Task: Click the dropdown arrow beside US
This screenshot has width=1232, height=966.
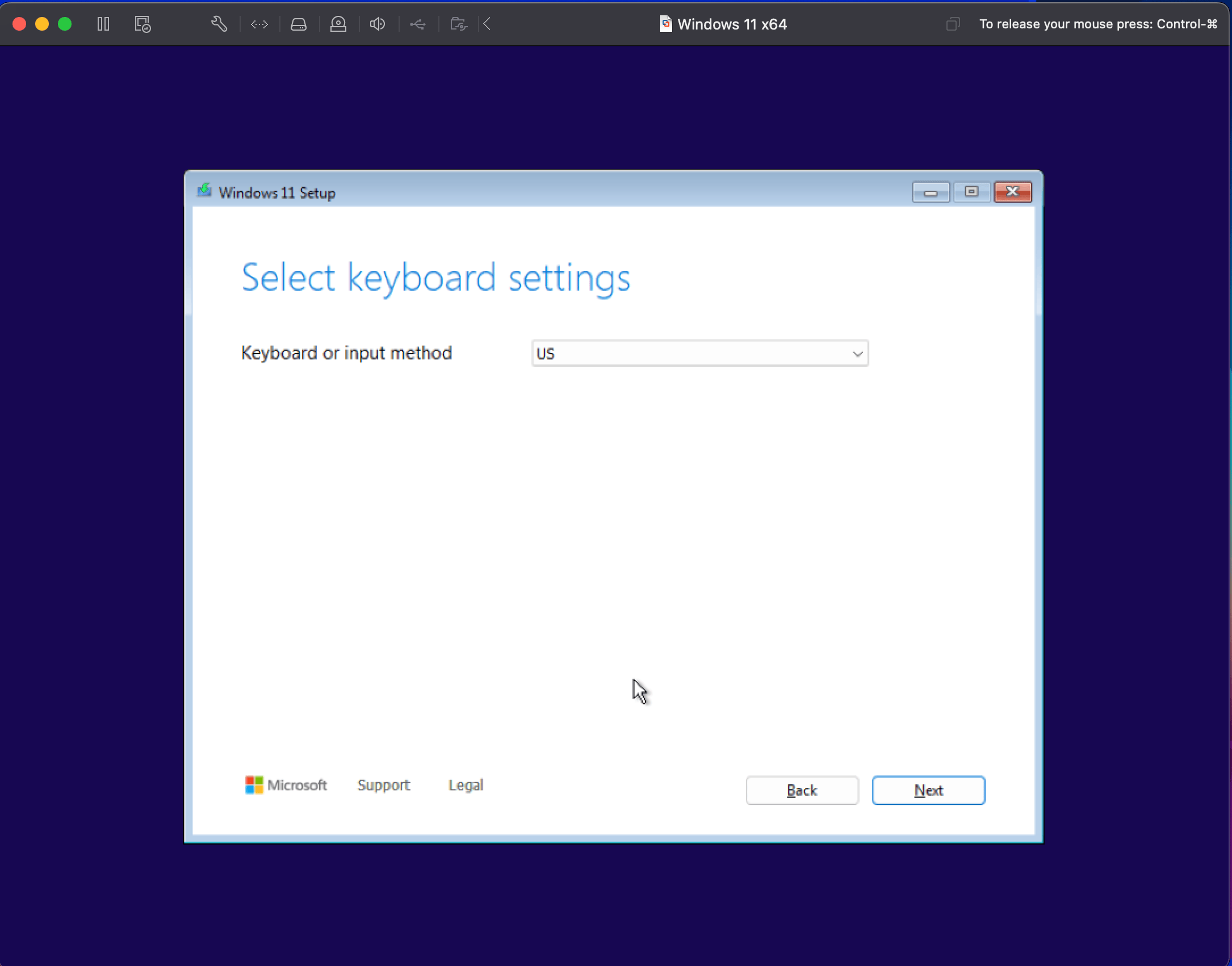Action: [x=857, y=354]
